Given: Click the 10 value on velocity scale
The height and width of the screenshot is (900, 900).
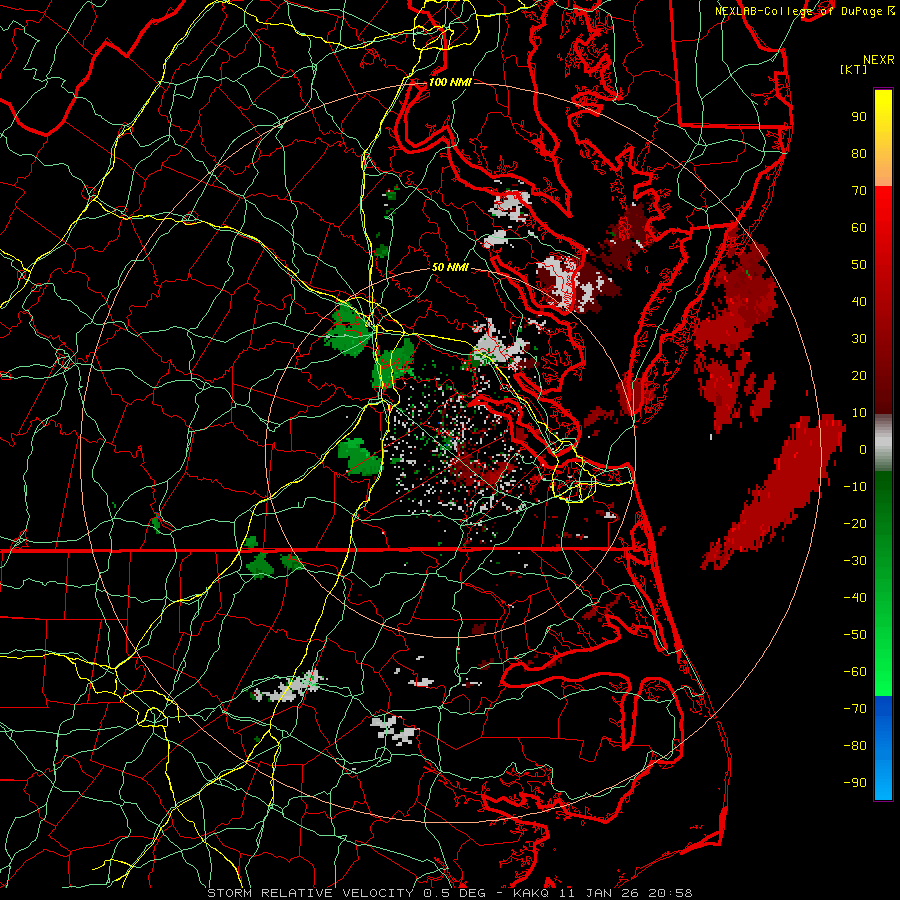Looking at the screenshot, I should click(859, 413).
